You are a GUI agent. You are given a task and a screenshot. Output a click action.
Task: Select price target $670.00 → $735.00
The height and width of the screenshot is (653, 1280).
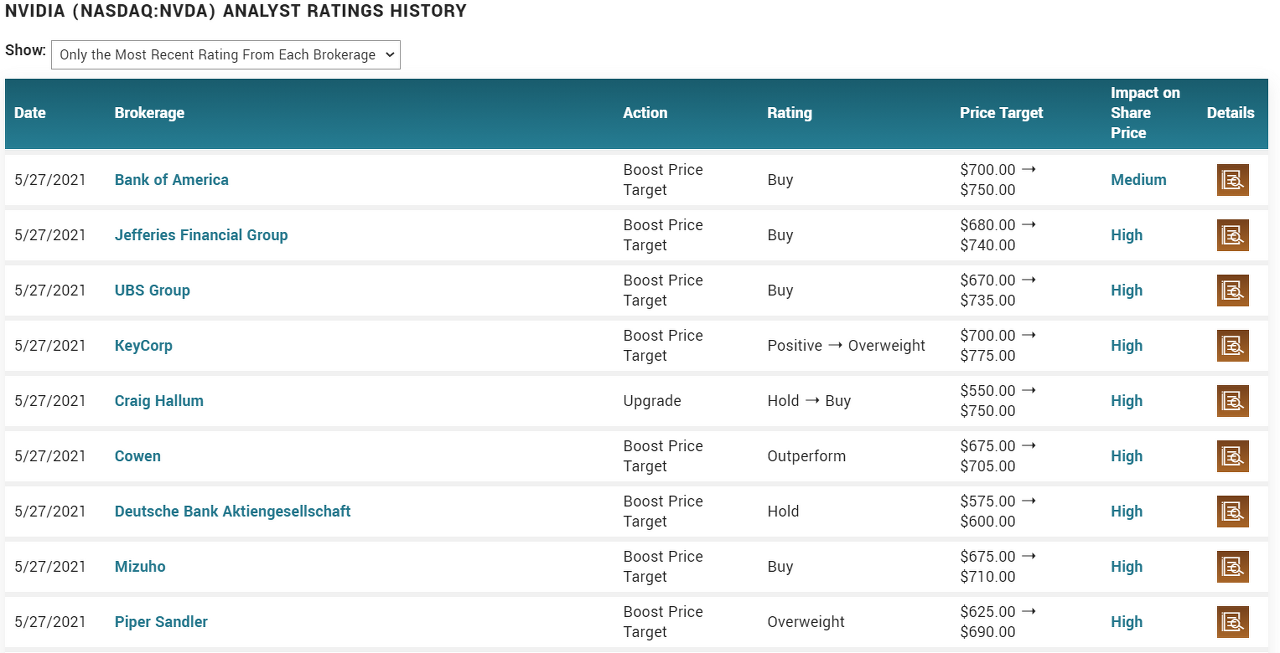pos(998,290)
